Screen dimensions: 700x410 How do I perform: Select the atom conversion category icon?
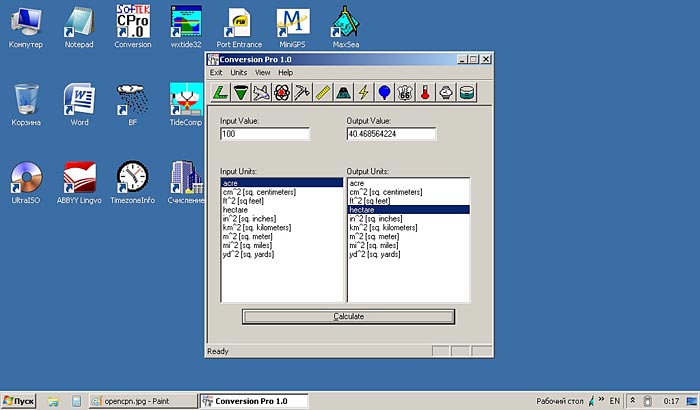point(282,92)
